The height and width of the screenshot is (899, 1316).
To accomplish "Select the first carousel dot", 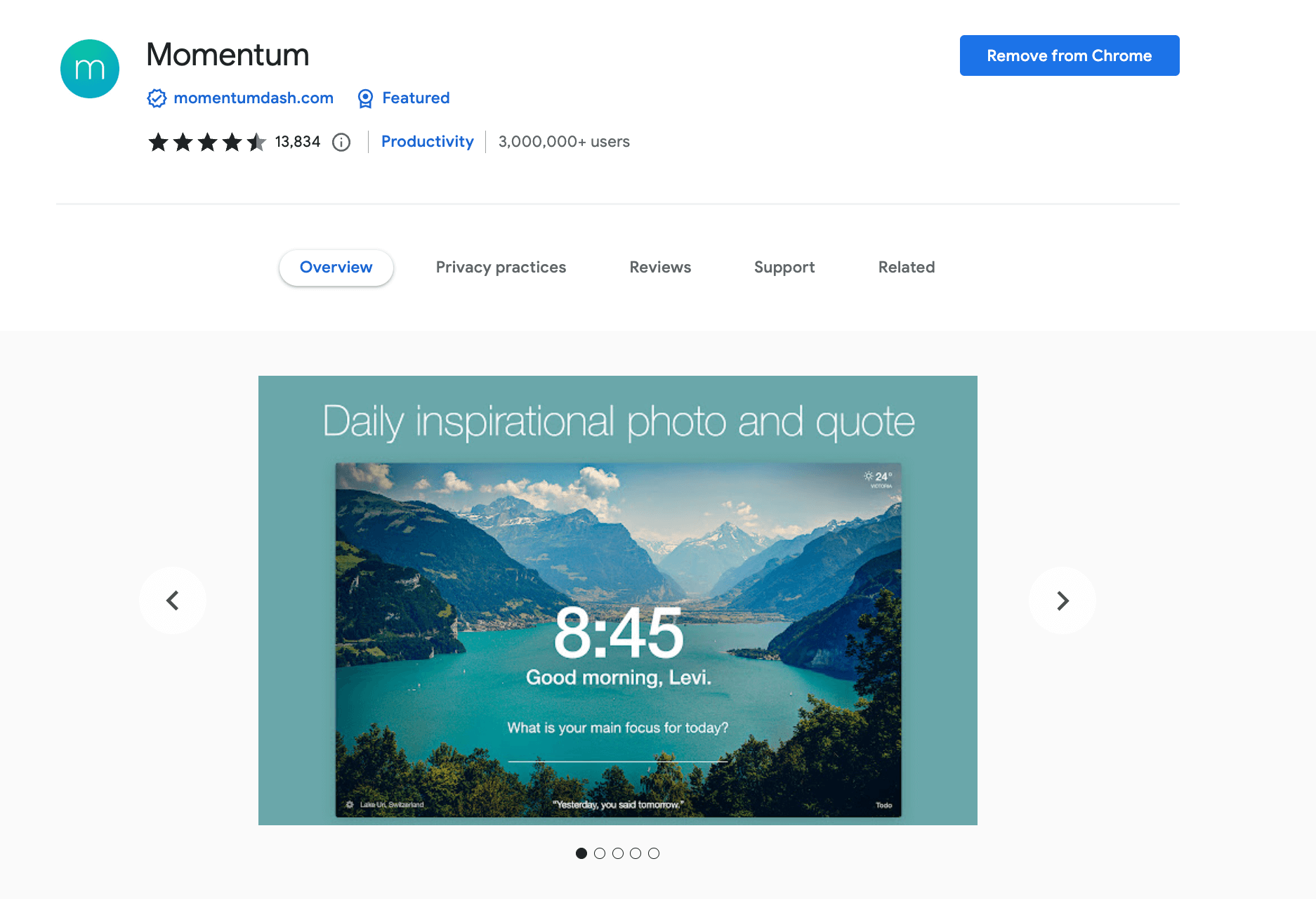I will 581,853.
